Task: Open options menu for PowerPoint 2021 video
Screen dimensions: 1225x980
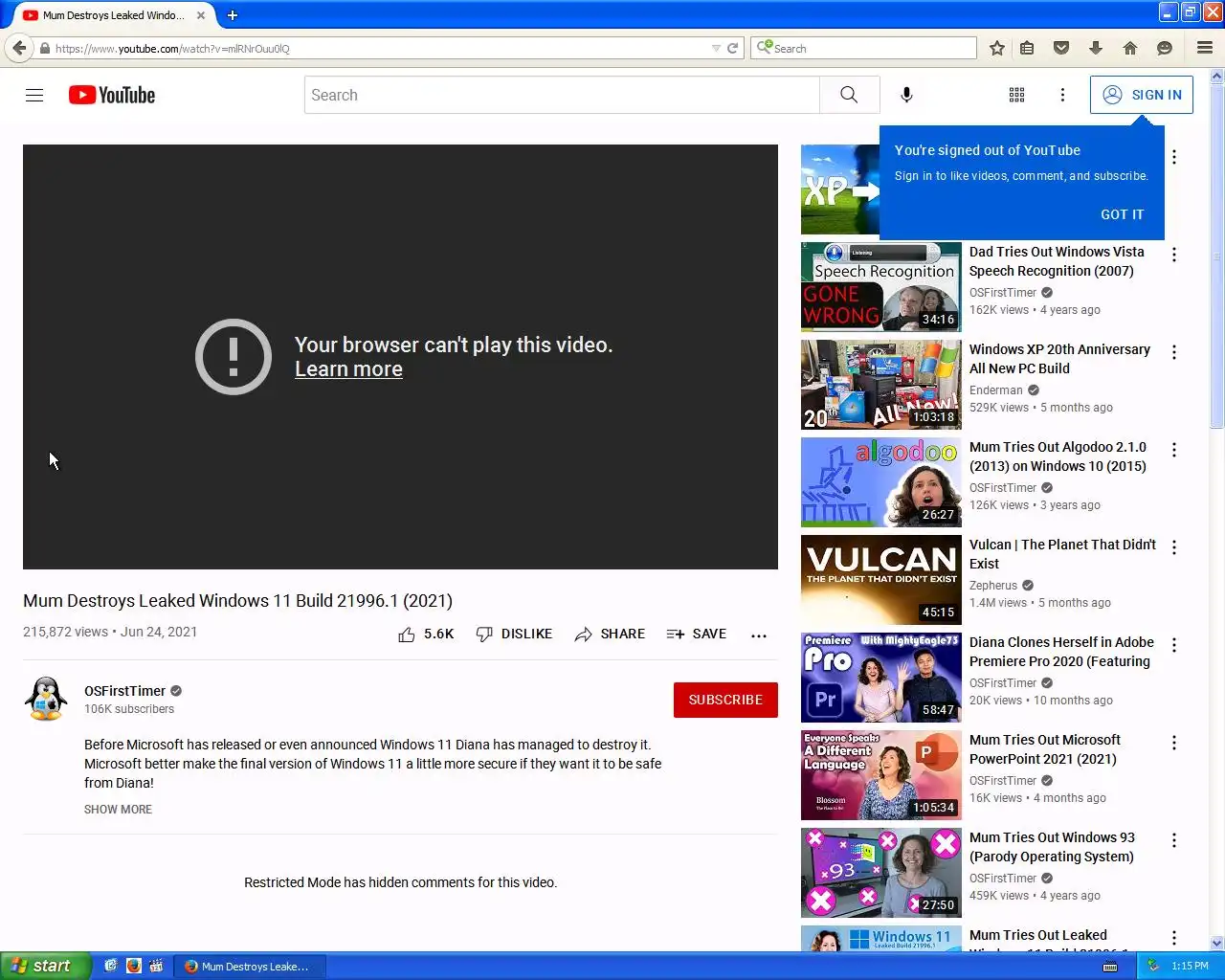Action: point(1174,743)
